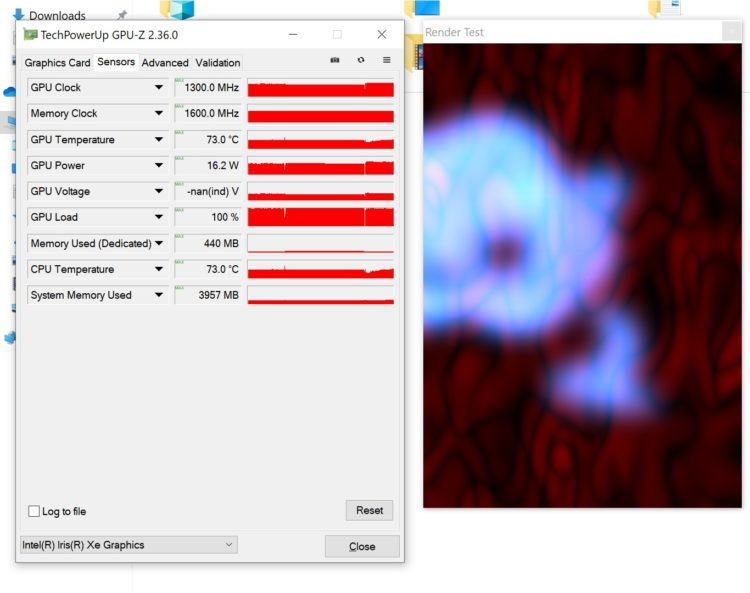Click the Memory Clock history graph
The image size is (750, 593).
[x=320, y=113]
